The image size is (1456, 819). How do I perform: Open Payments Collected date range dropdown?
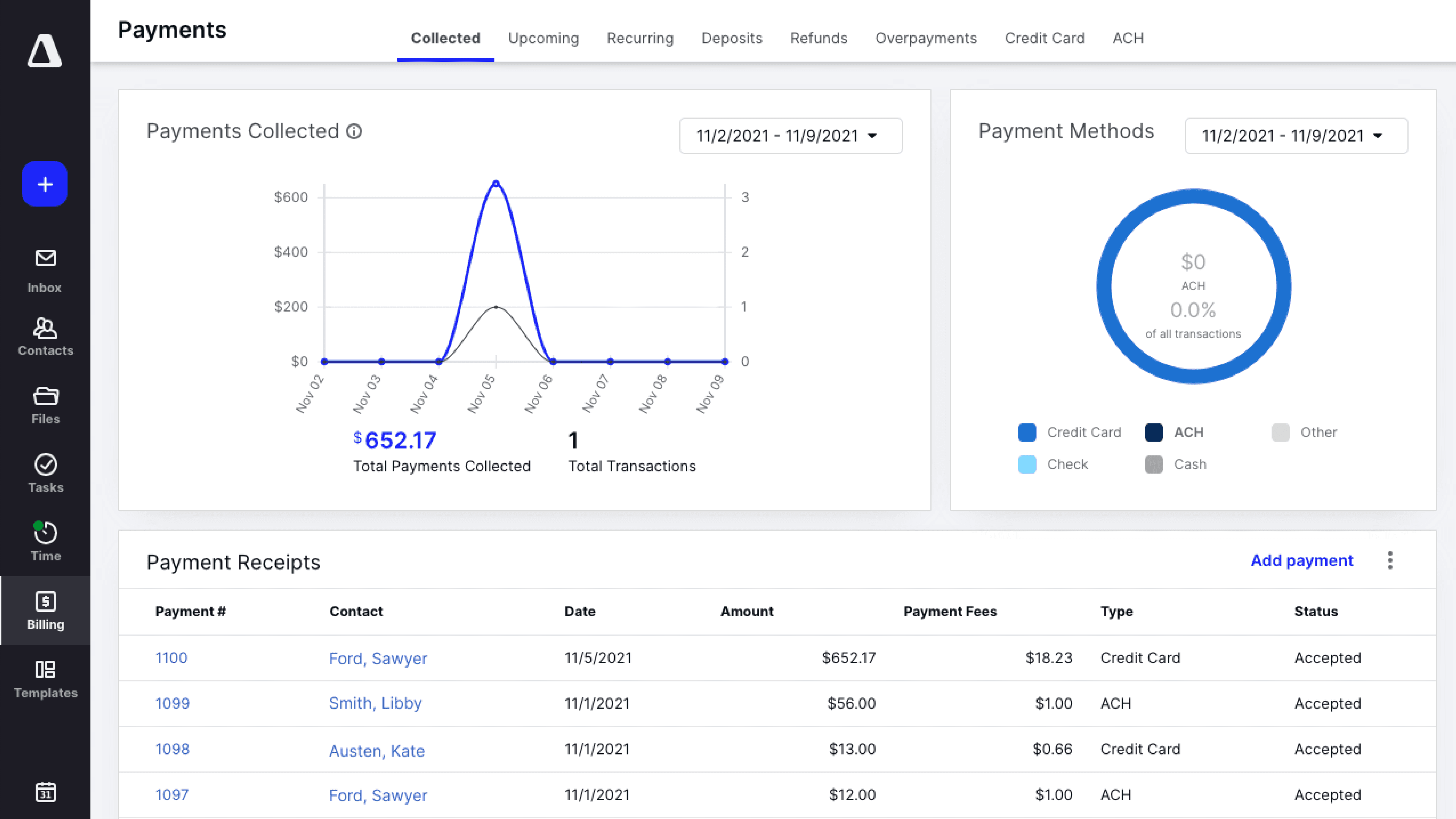(791, 136)
